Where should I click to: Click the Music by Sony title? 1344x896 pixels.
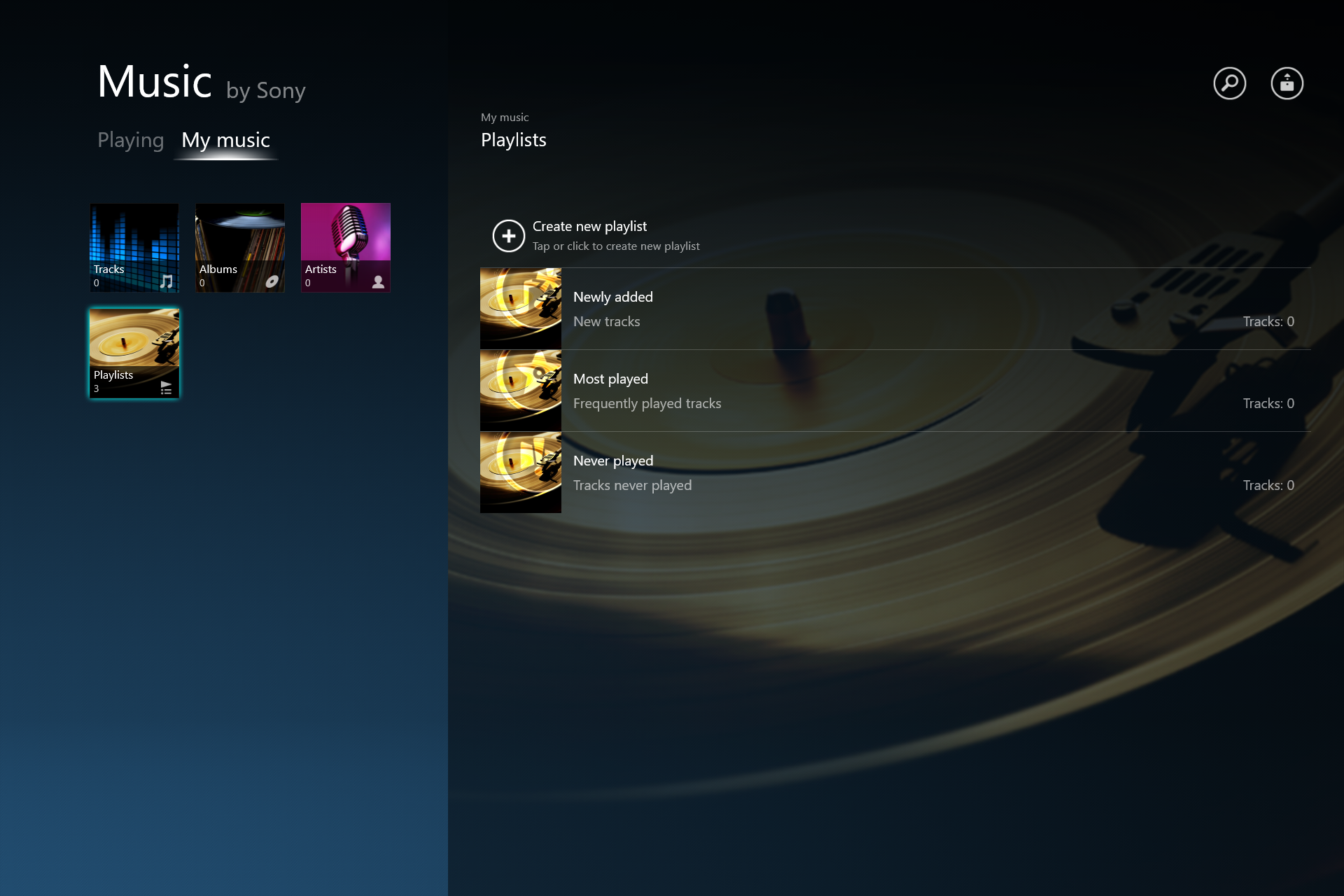tap(202, 83)
